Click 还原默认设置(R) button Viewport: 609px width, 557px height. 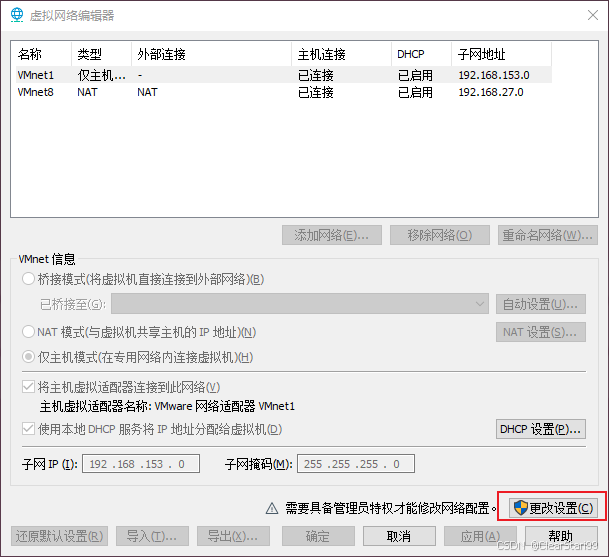tap(59, 536)
